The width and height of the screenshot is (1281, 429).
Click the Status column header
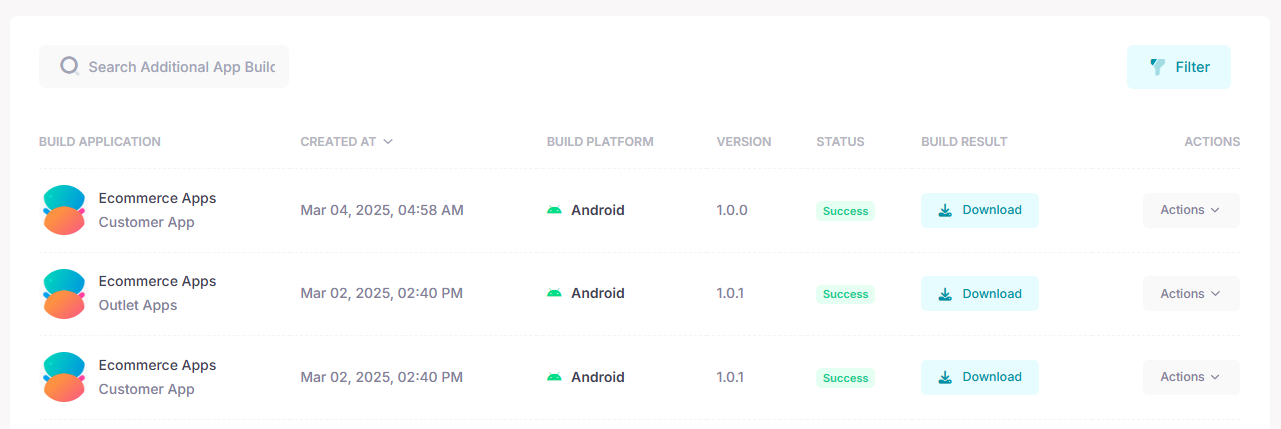coord(840,142)
